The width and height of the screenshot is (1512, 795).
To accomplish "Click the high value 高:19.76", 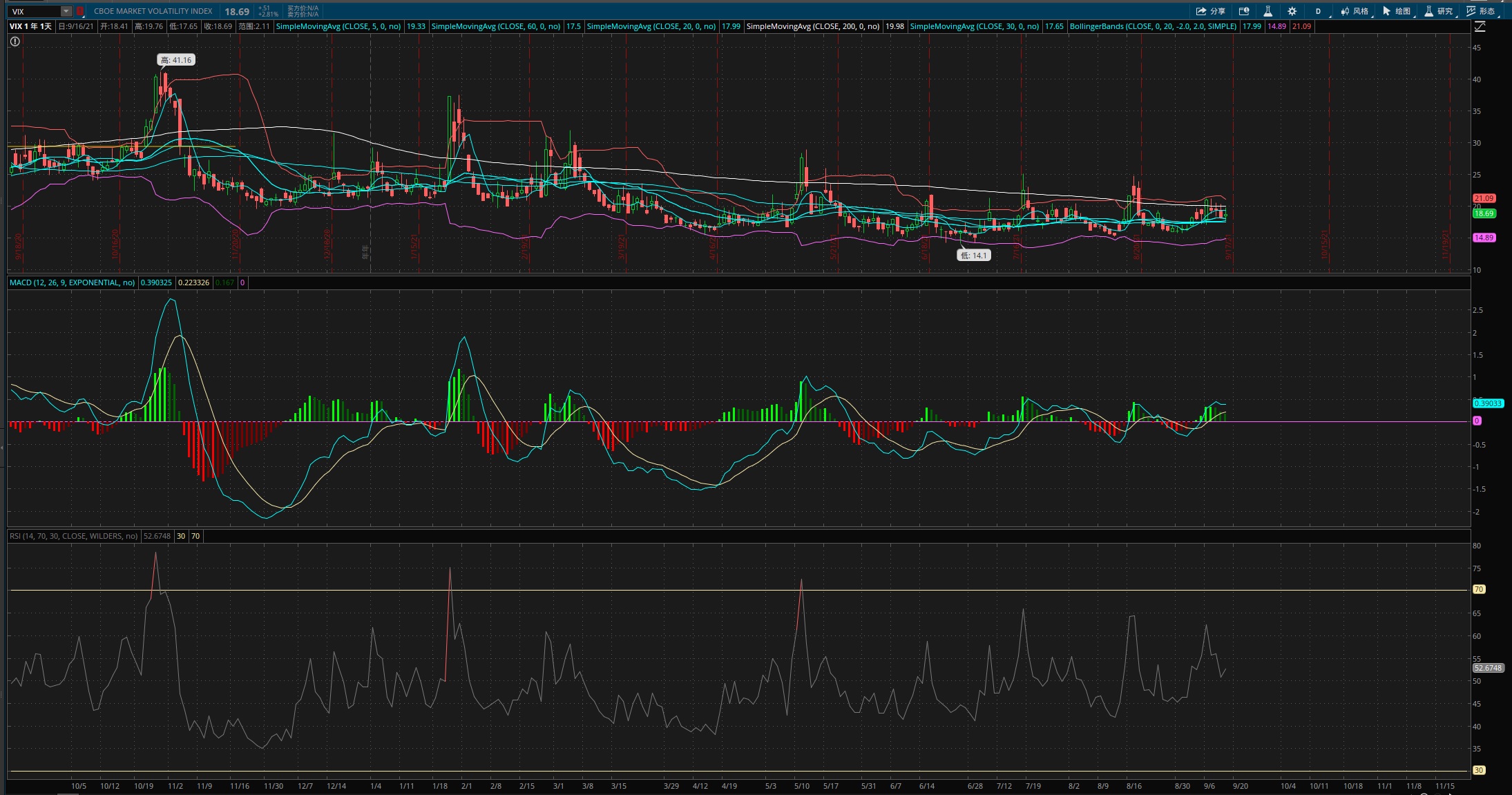I will [149, 26].
